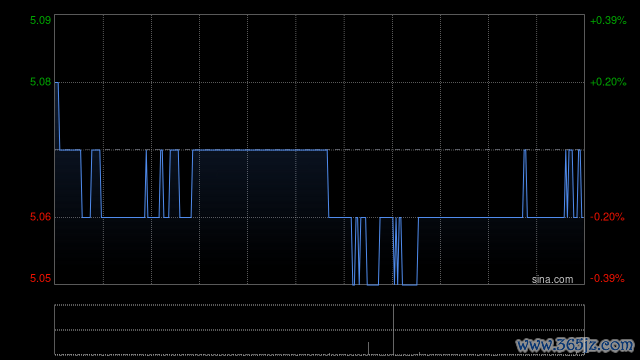Click the -0.20% red percentage label
Image resolution: width=640 pixels, height=360 pixels.
tap(607, 217)
